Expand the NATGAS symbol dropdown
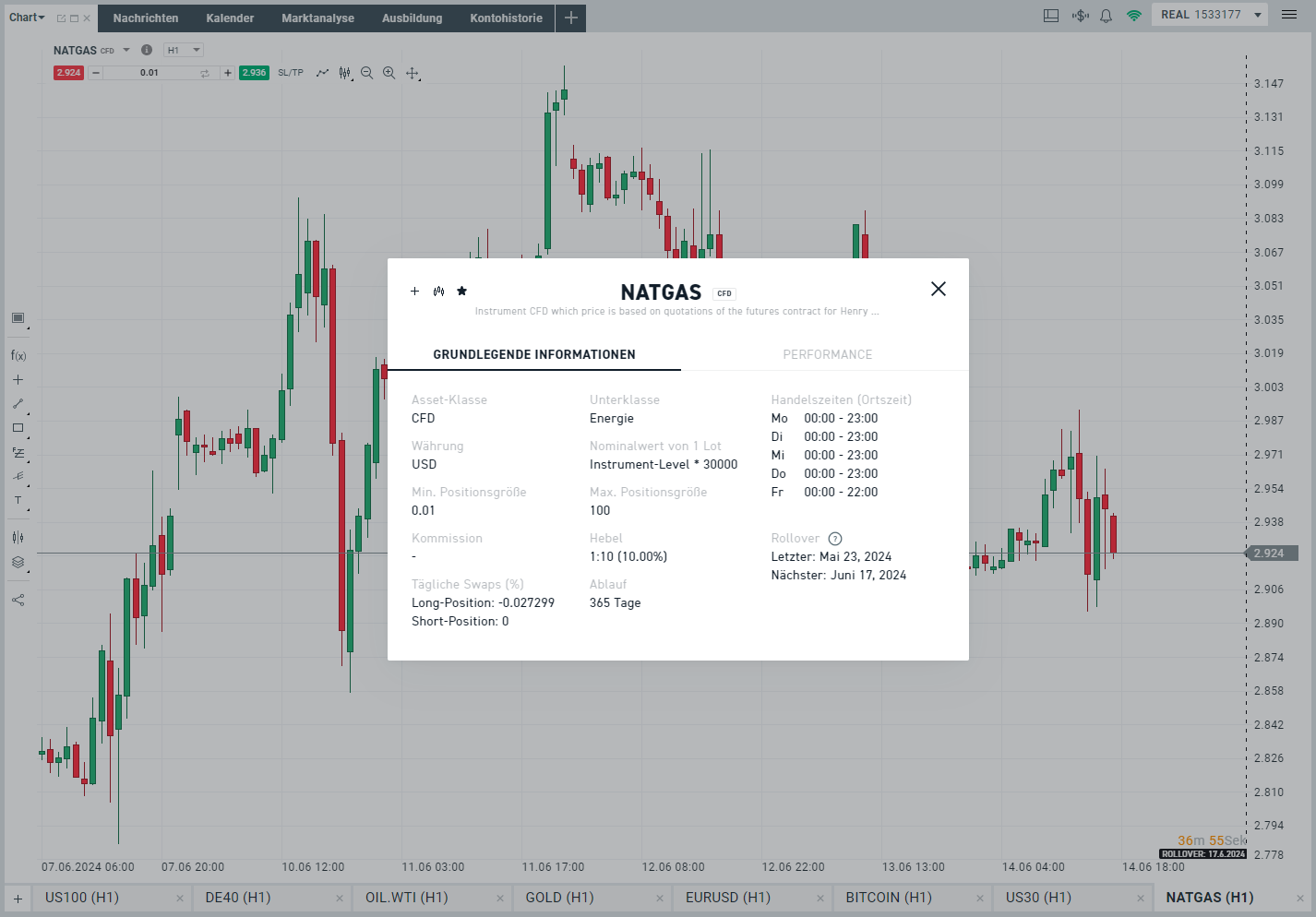1316x917 pixels. [x=126, y=50]
